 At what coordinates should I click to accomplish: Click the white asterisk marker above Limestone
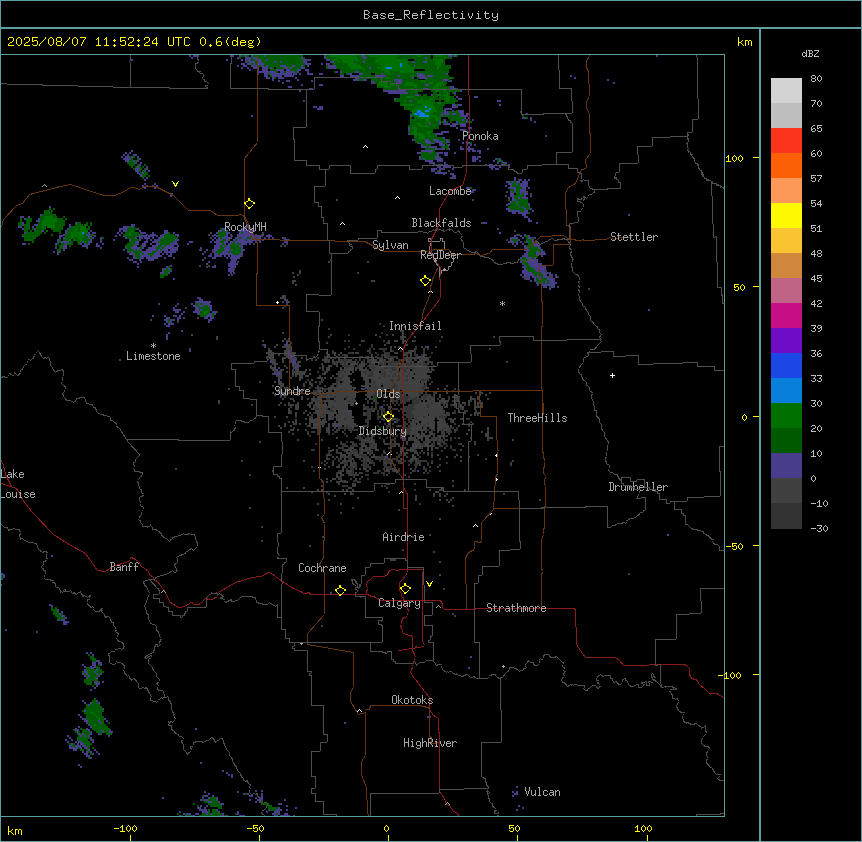pyautogui.click(x=153, y=346)
